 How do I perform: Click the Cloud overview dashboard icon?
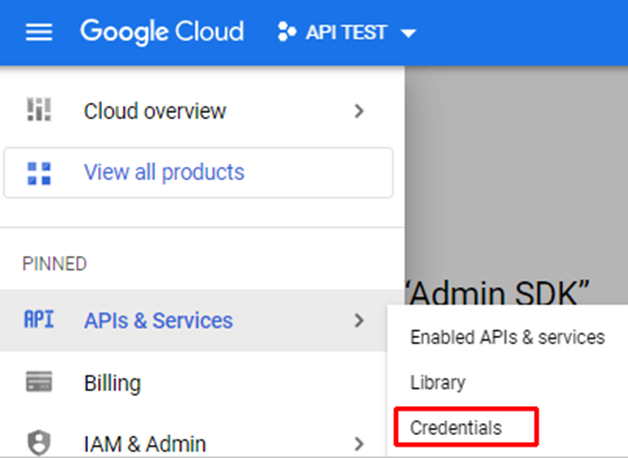(x=38, y=111)
